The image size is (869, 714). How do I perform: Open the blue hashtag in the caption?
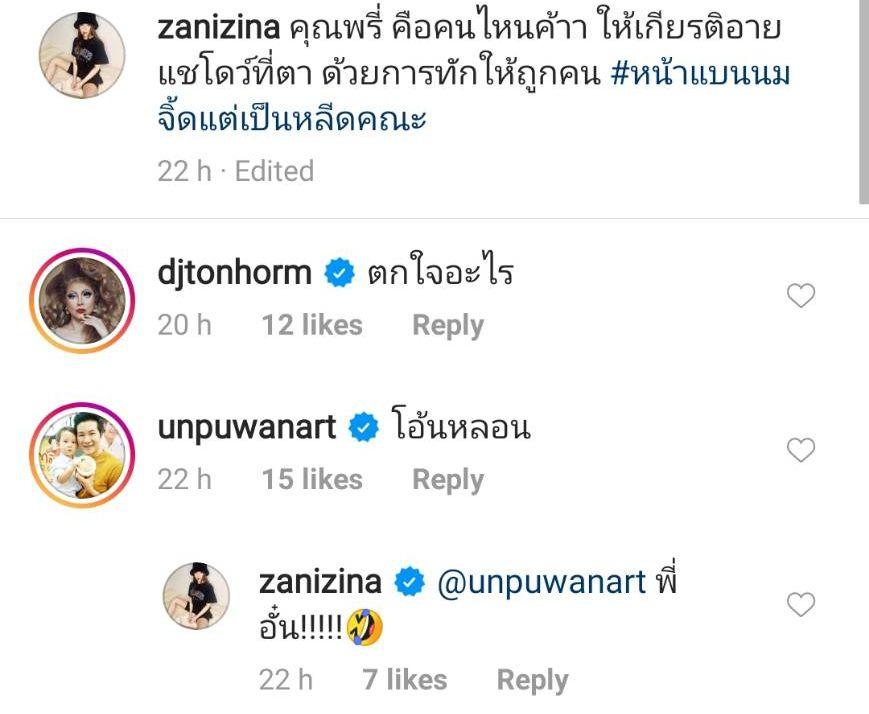click(473, 96)
